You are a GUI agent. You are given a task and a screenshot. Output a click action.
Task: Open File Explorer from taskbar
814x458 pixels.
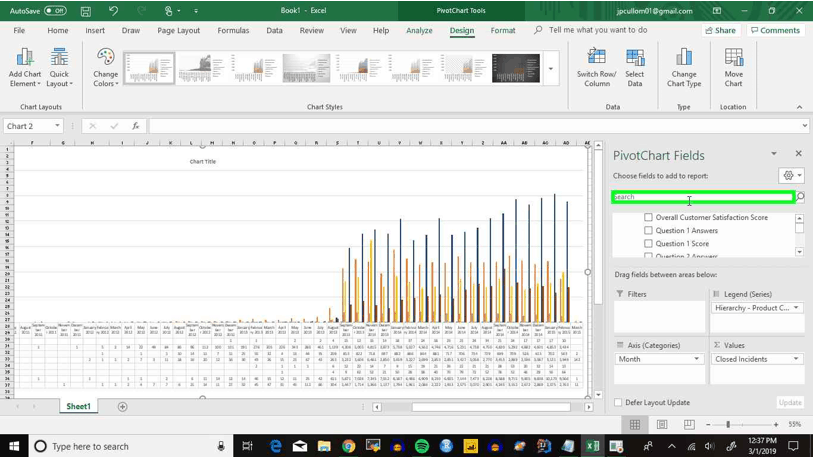[324, 446]
